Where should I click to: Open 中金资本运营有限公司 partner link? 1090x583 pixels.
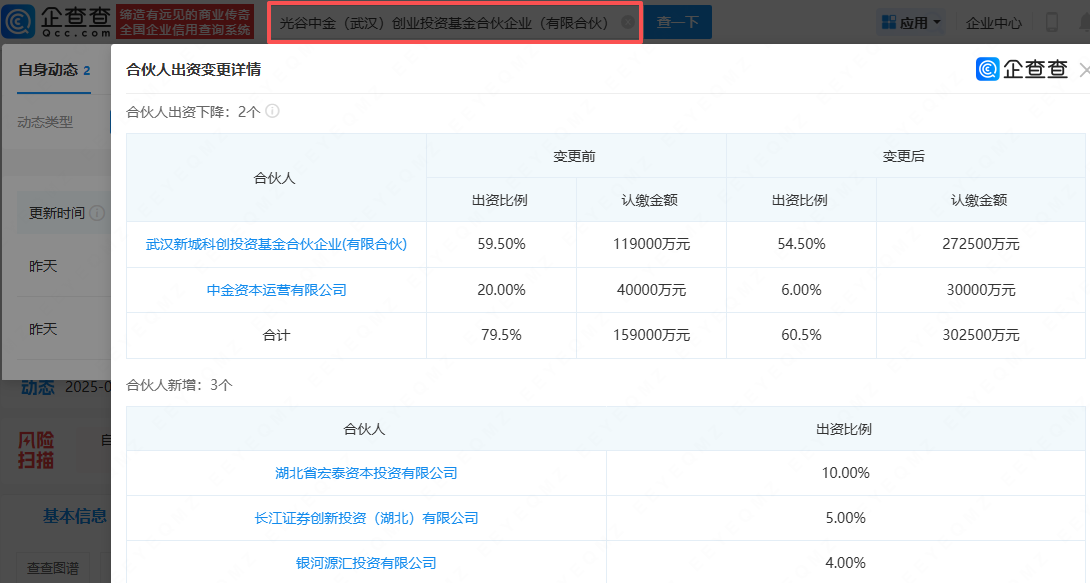(276, 290)
